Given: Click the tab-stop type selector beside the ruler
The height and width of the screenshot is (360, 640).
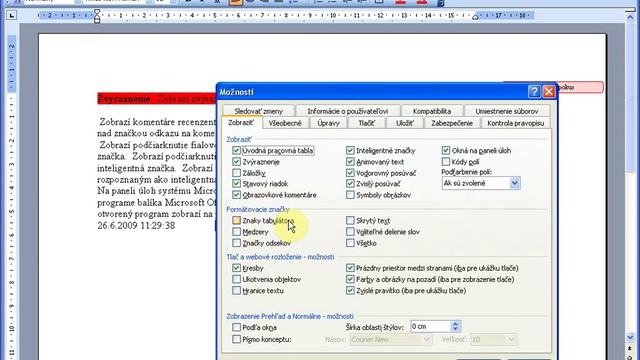Looking at the screenshot, I should pos(11,16).
